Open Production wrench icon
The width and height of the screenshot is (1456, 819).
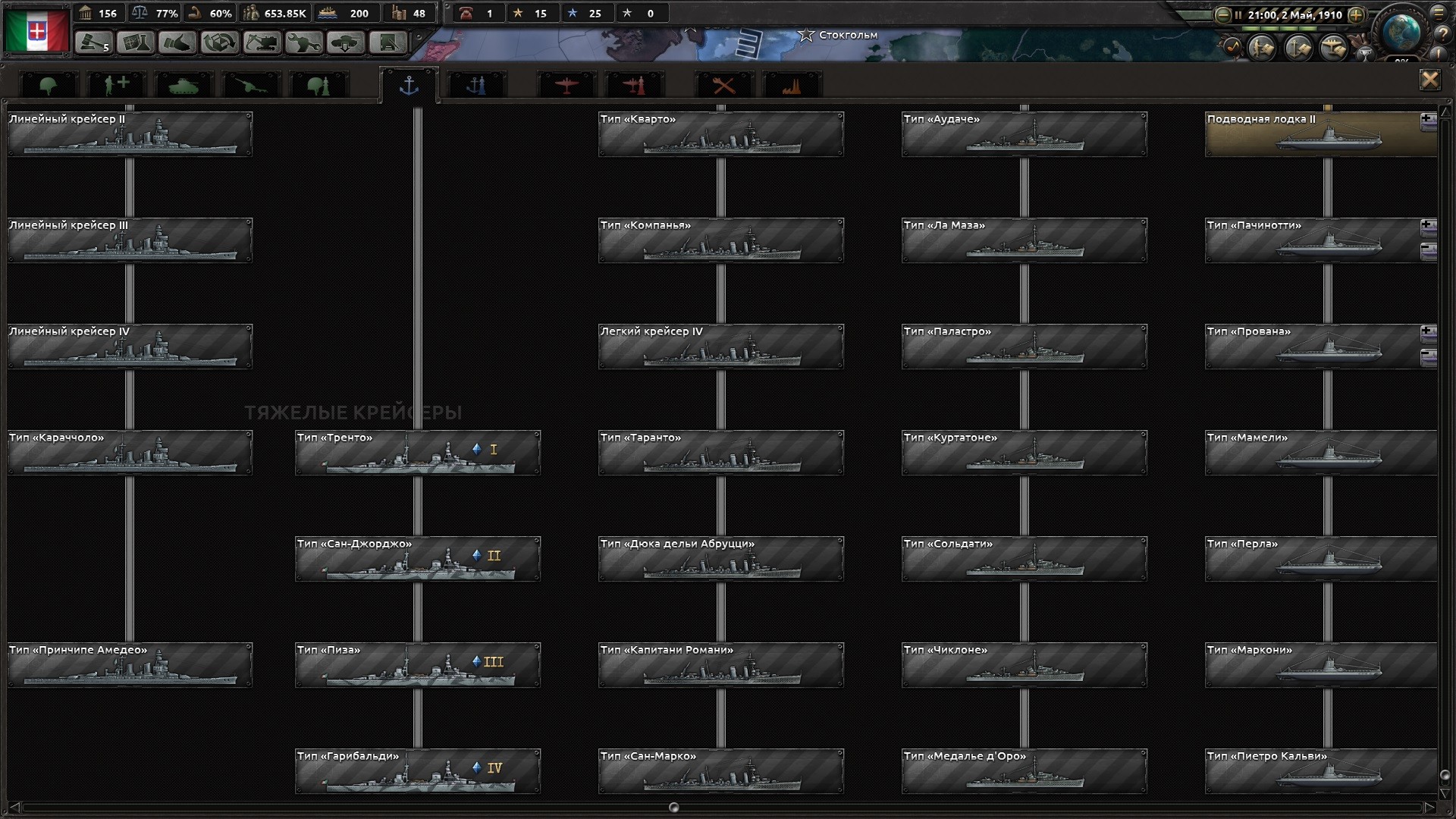[303, 43]
